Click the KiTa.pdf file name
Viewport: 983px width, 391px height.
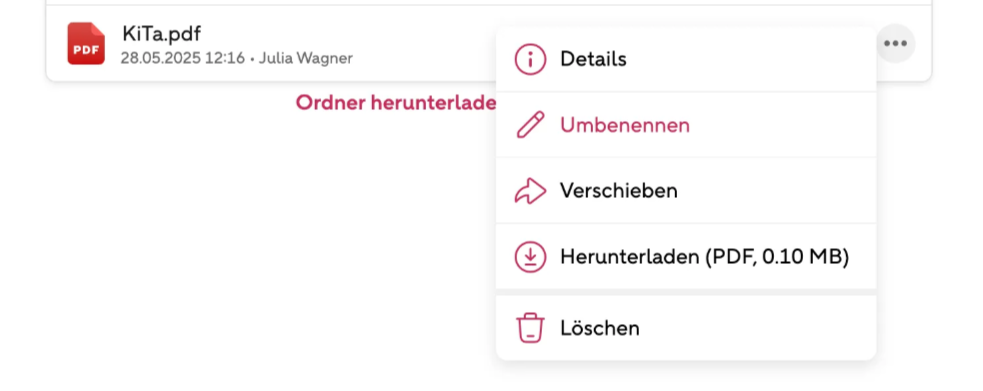(x=162, y=34)
